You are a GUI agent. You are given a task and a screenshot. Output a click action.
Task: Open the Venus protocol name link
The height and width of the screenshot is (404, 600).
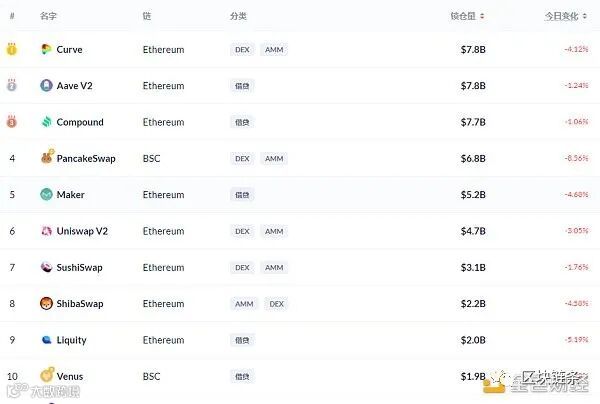(x=70, y=376)
